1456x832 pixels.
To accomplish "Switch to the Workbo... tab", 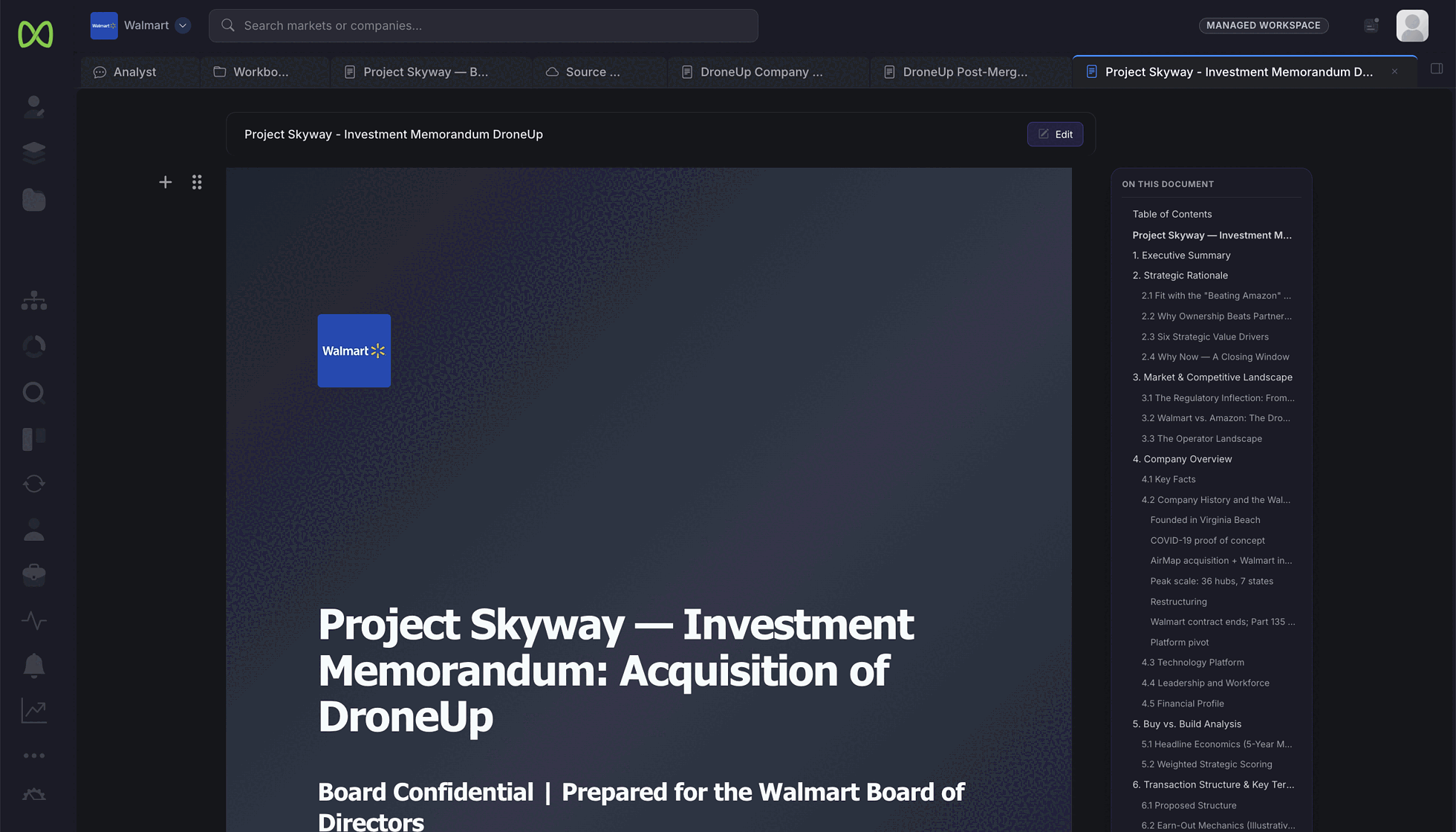I will [x=264, y=72].
